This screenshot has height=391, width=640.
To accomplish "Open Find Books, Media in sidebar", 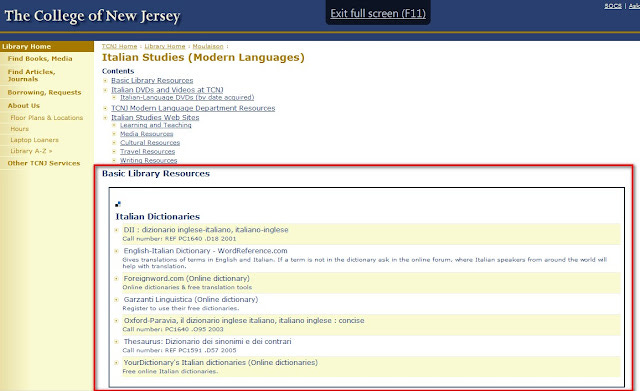I will point(40,59).
